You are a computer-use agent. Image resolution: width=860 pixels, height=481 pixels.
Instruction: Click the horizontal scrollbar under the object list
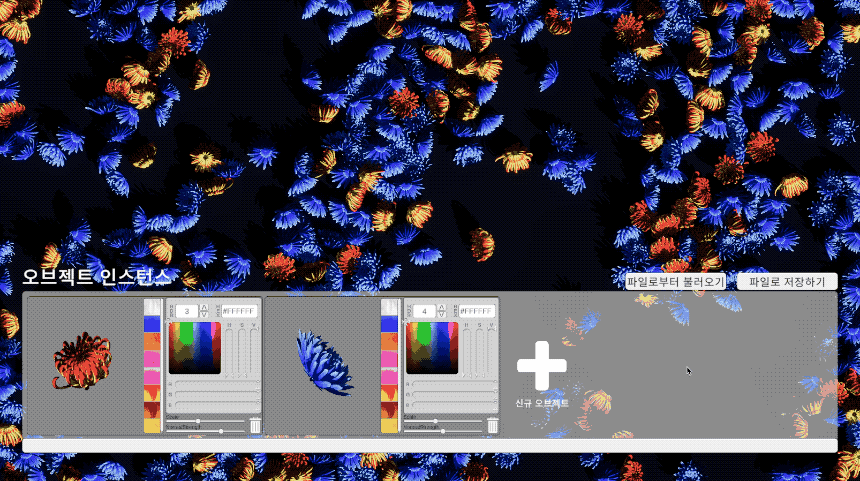(x=430, y=445)
